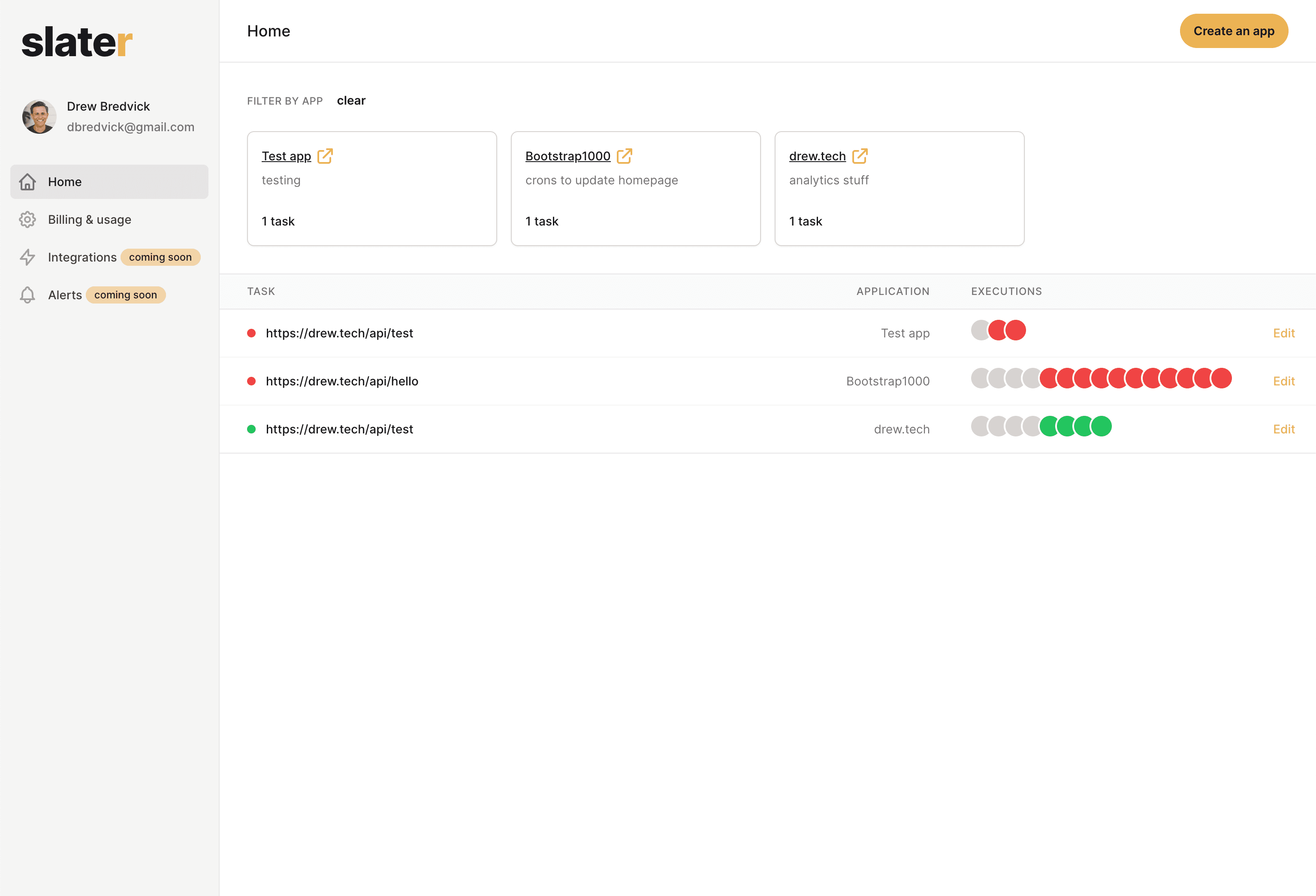Click 1 task in Bootstrap1000 card
The height and width of the screenshot is (896, 1316).
coord(542,221)
